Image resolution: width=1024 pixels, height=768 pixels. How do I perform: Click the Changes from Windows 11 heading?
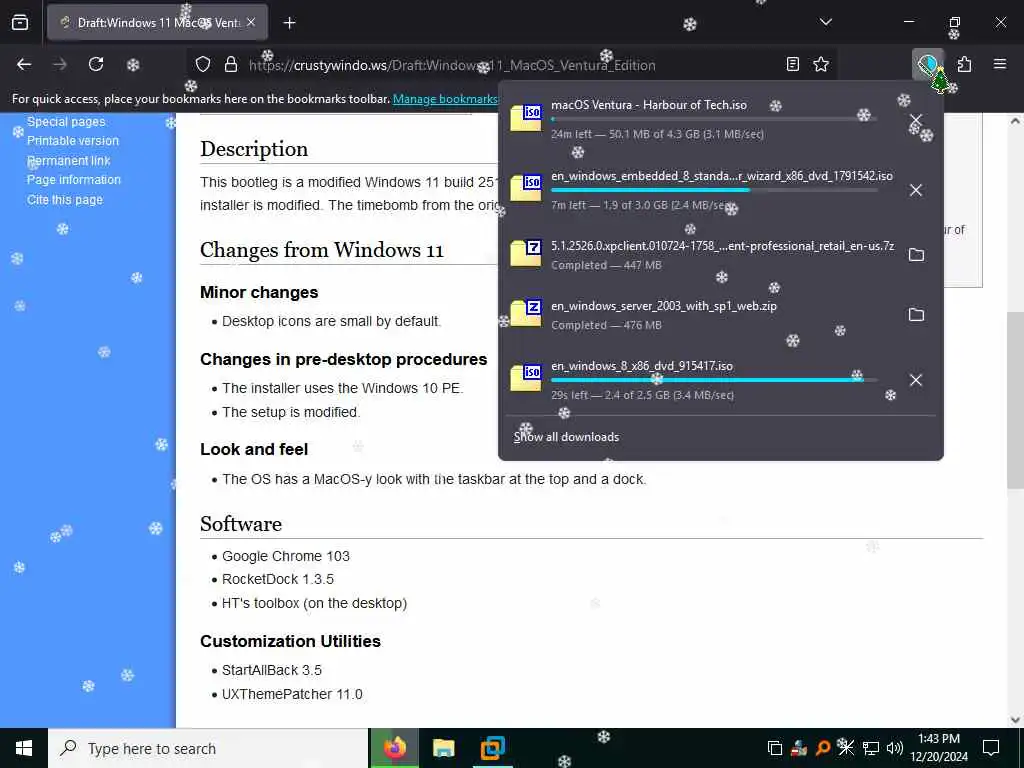pos(322,250)
